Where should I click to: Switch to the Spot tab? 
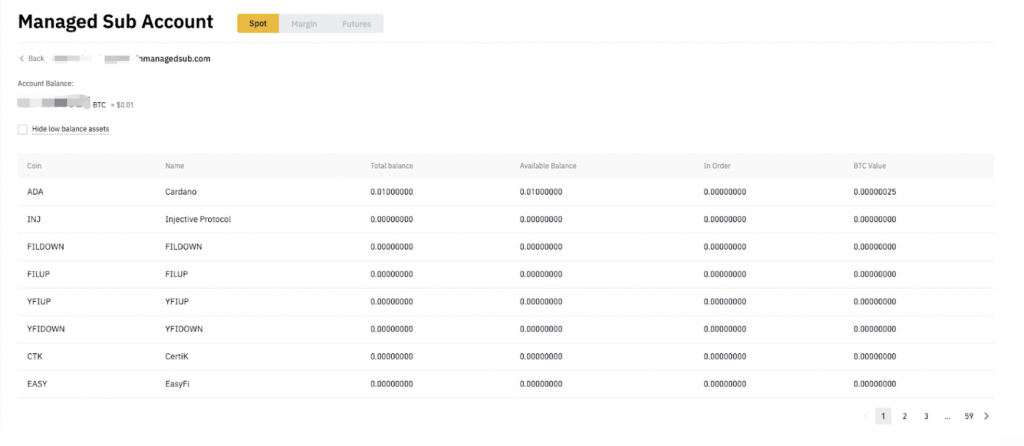point(258,24)
